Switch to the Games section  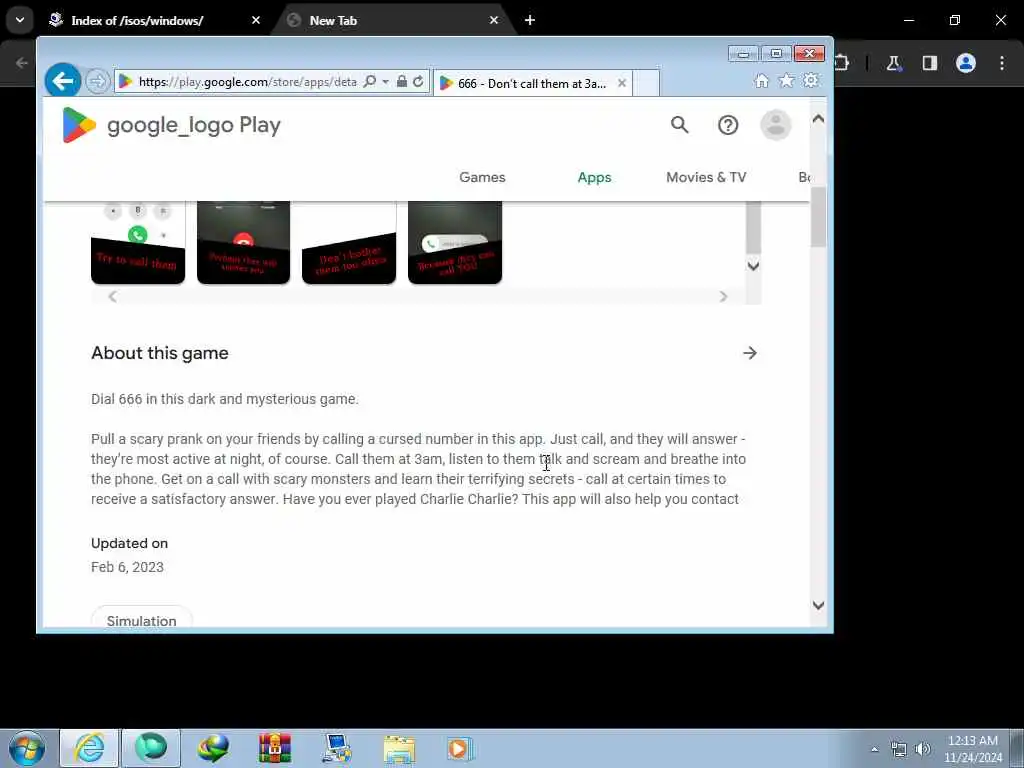click(482, 177)
